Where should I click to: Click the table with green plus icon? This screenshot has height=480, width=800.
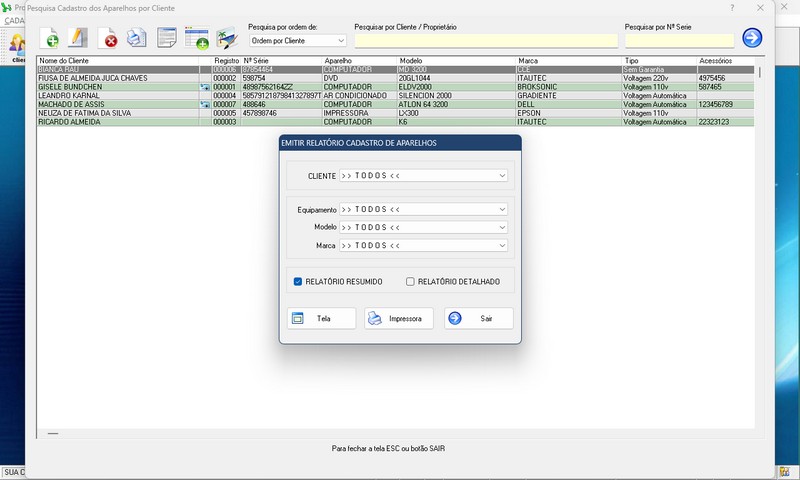197,38
